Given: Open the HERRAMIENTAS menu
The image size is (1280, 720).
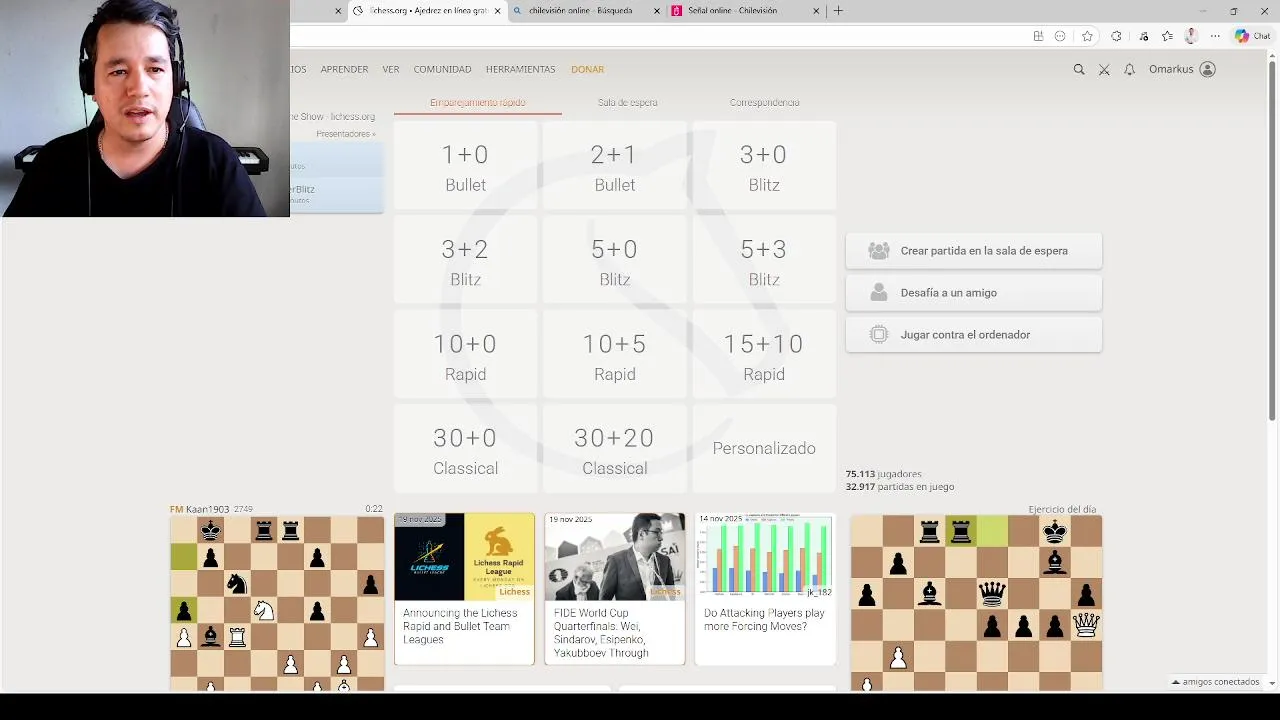Looking at the screenshot, I should [x=520, y=70].
